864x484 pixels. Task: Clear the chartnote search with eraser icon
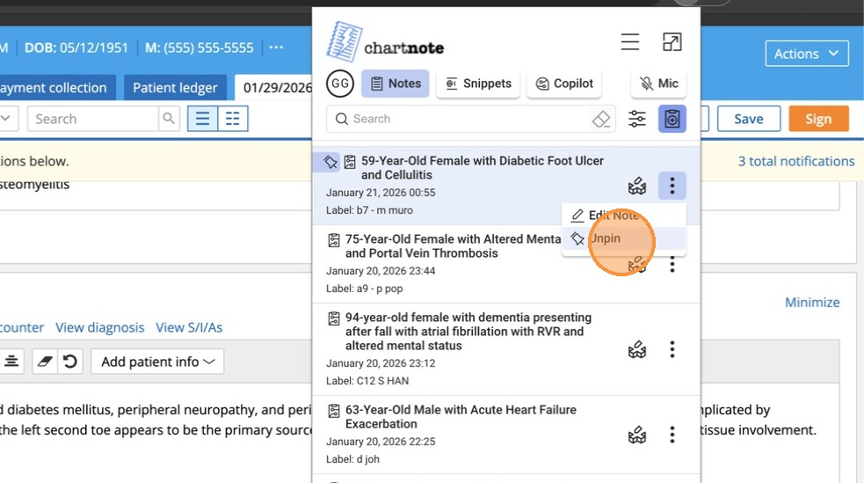[x=601, y=119]
